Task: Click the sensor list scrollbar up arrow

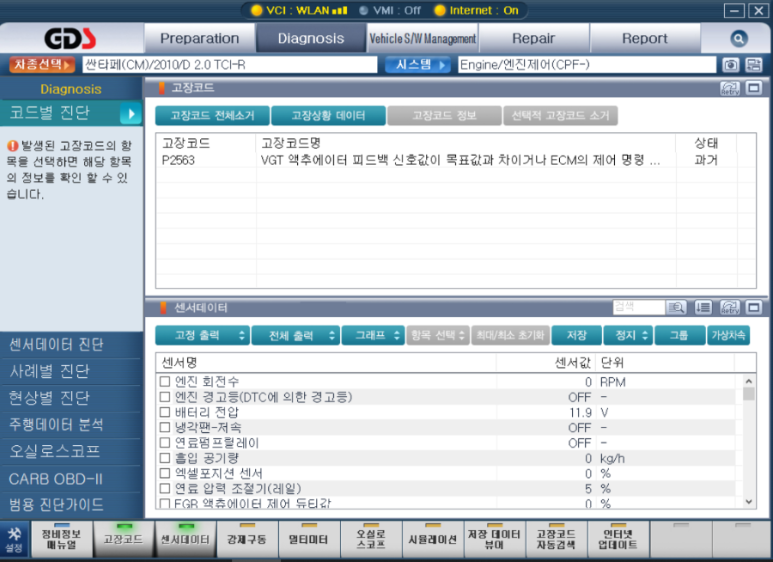Action: tap(749, 381)
